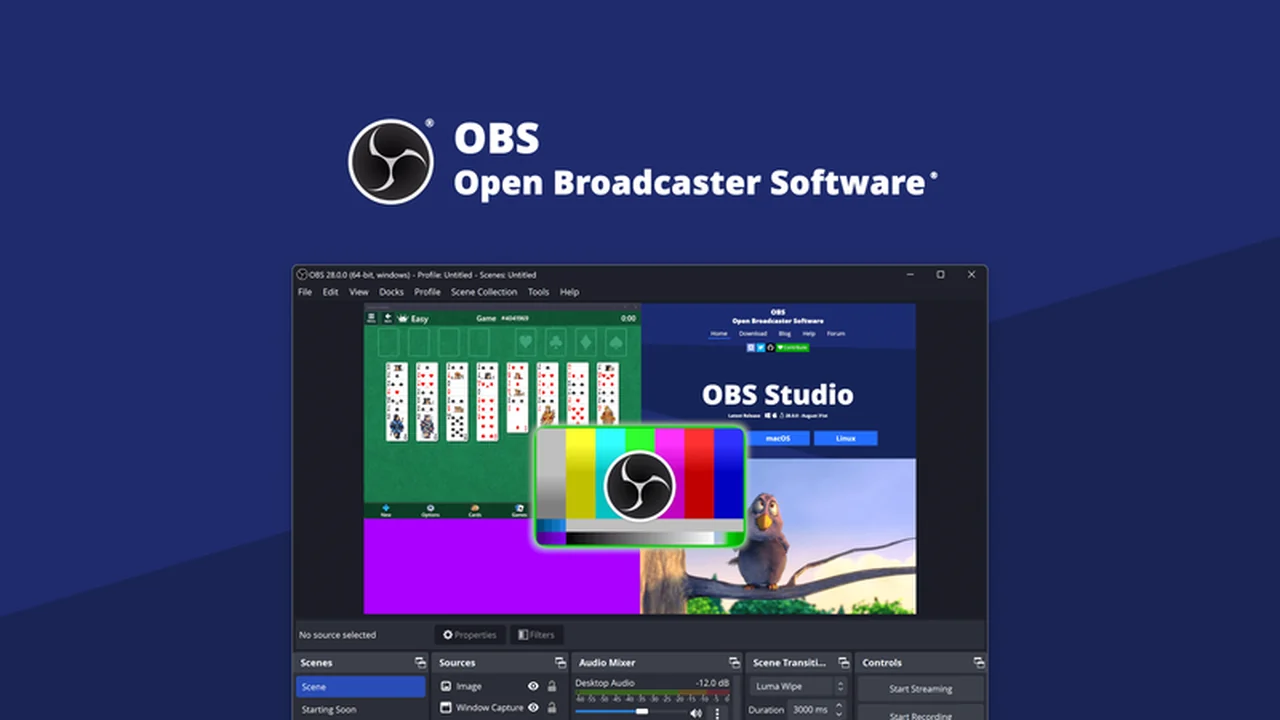Open the Help menu

click(569, 292)
